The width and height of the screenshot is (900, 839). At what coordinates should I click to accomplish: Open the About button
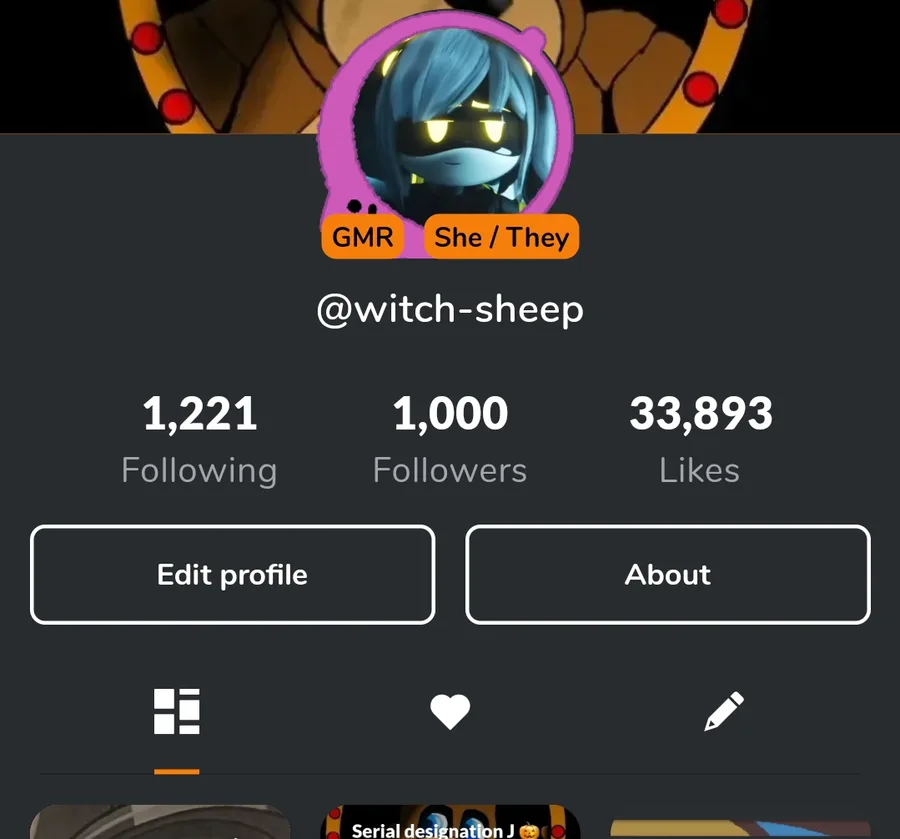click(x=668, y=574)
